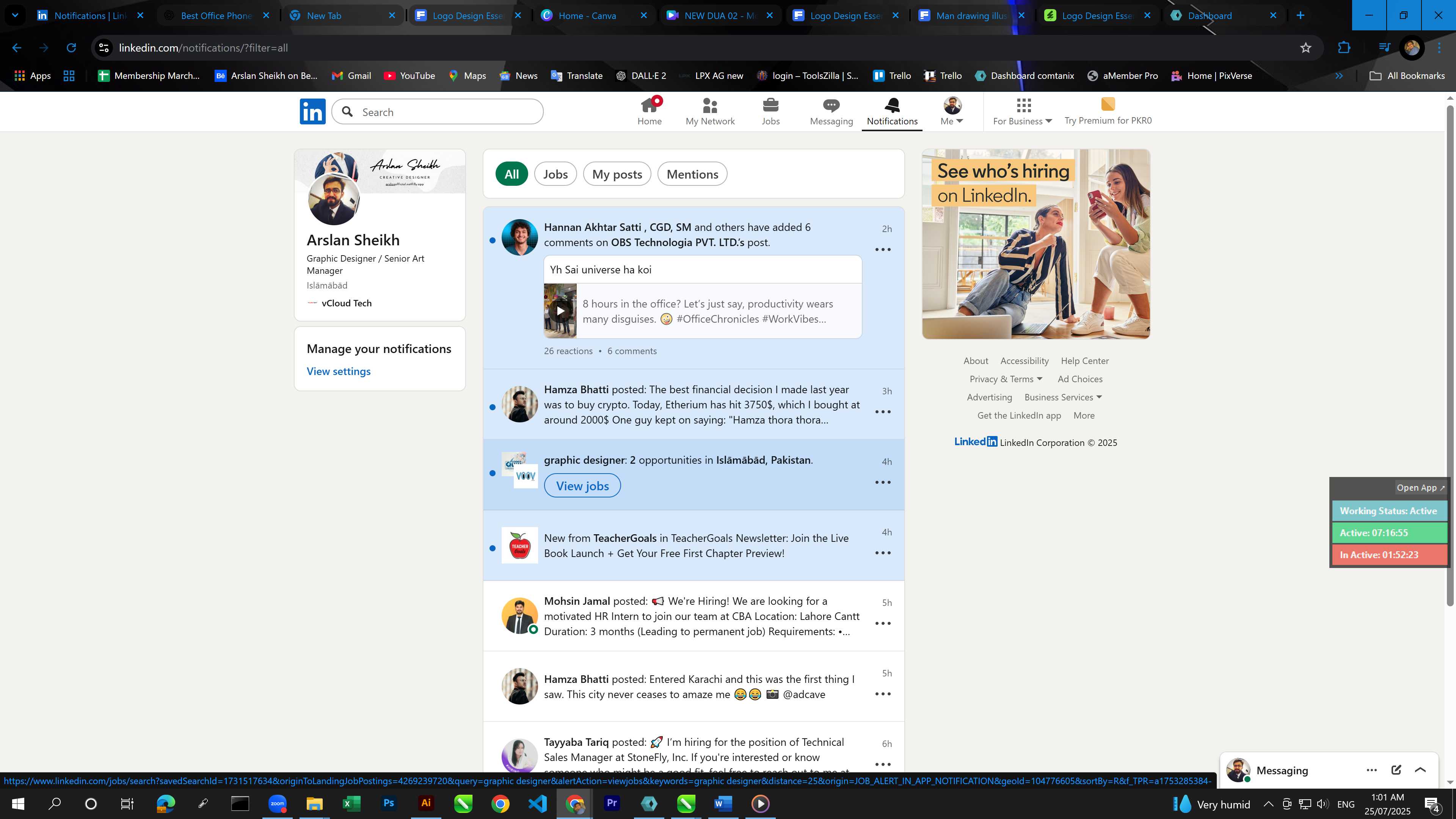Bookmark this page with the star icon

tap(1305, 48)
